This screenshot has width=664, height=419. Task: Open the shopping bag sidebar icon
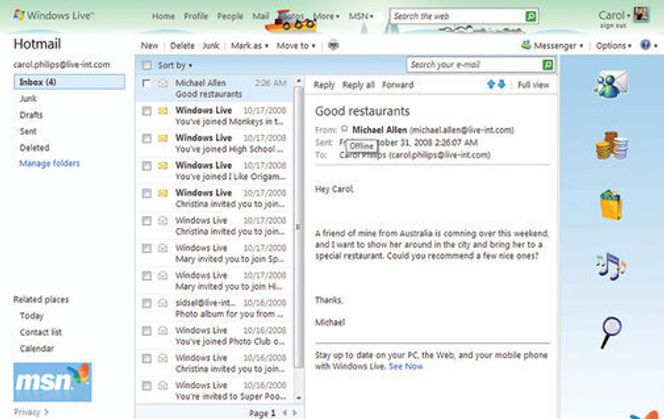[611, 205]
